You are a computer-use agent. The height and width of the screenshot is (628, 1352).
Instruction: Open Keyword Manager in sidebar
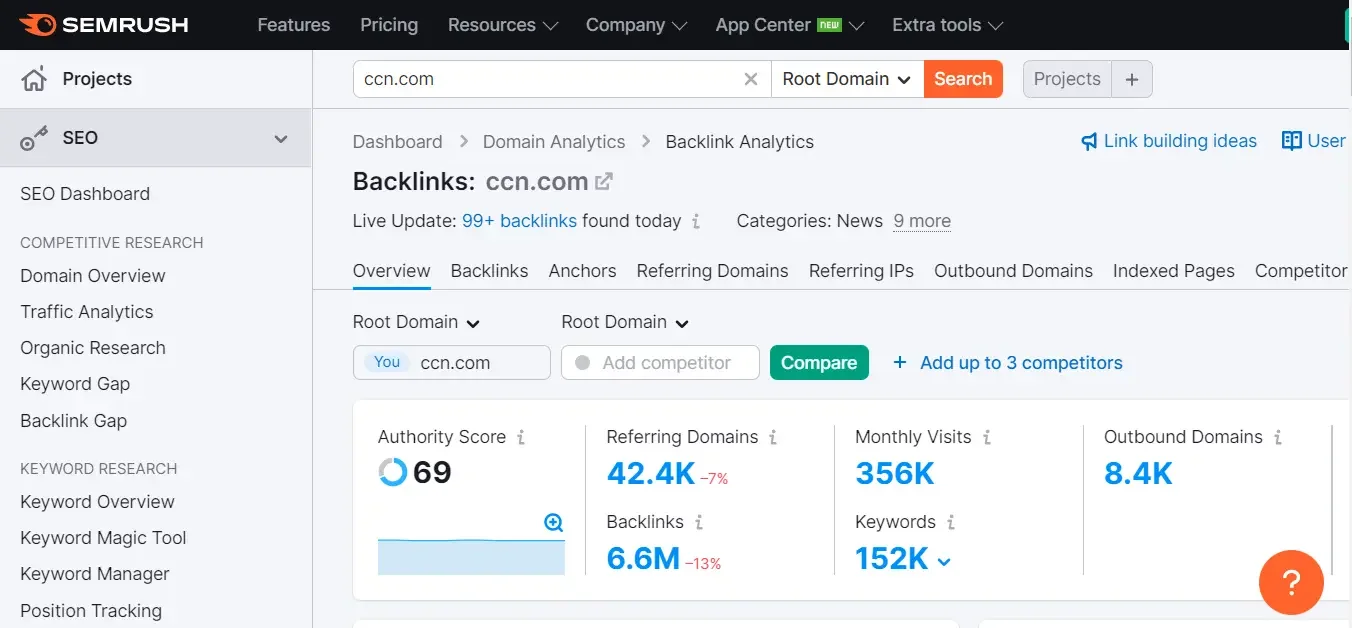click(95, 574)
